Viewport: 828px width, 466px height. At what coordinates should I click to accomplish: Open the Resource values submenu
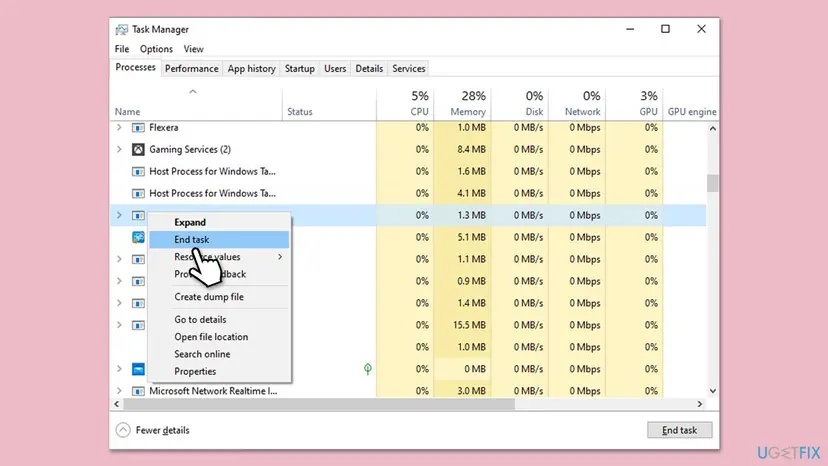219,257
